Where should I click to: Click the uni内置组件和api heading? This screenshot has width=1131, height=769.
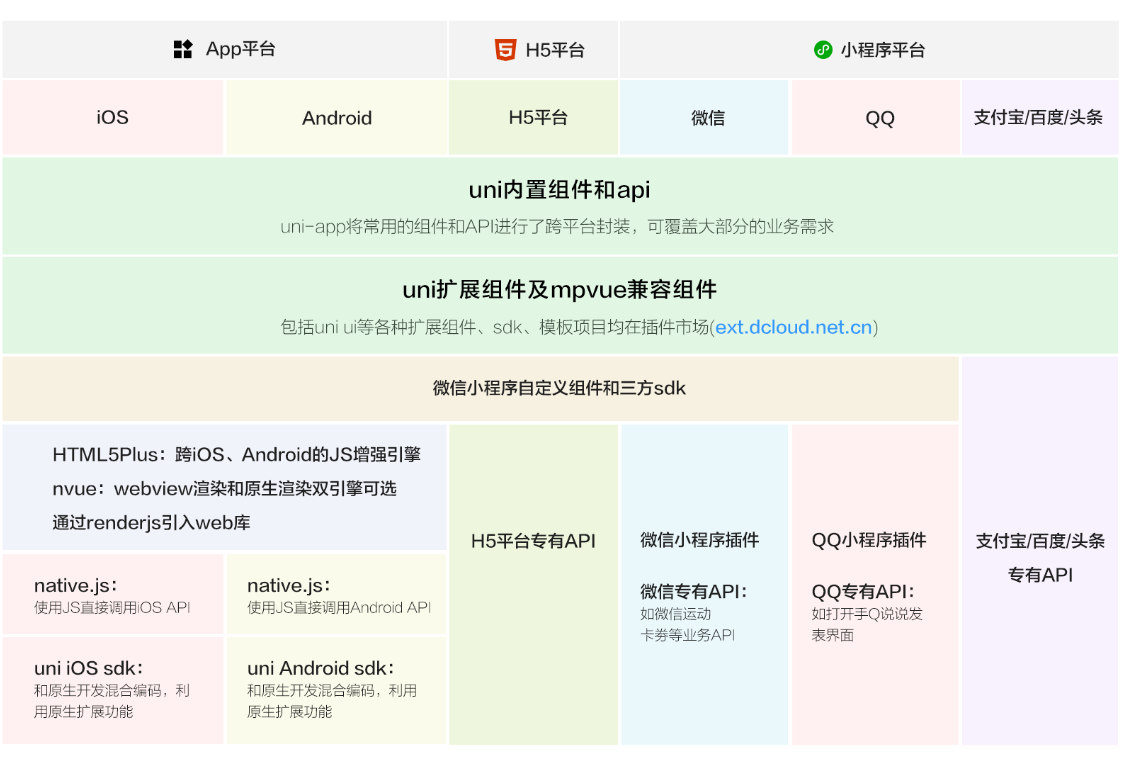point(560,190)
